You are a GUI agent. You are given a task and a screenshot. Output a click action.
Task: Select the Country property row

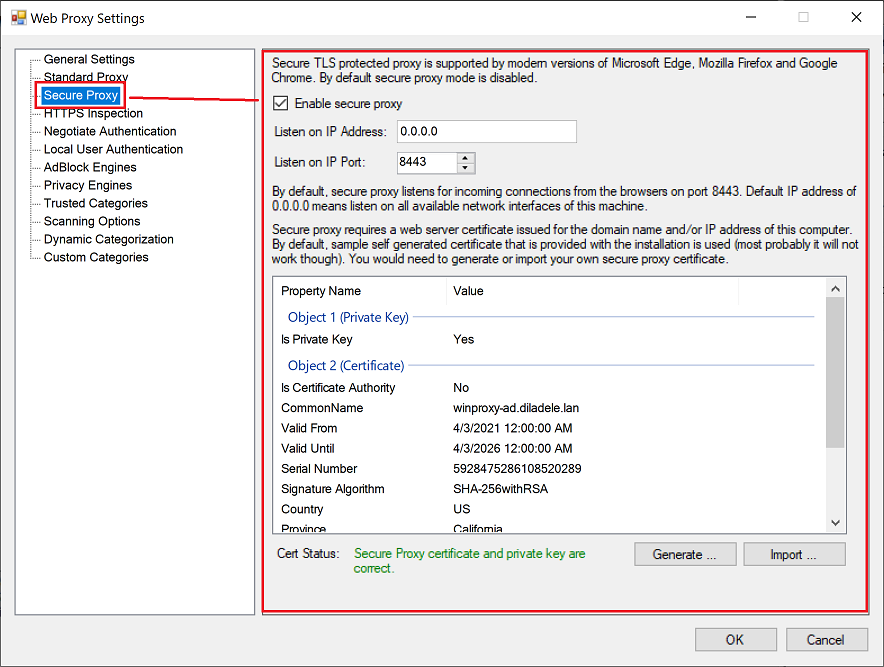[x=549, y=510]
